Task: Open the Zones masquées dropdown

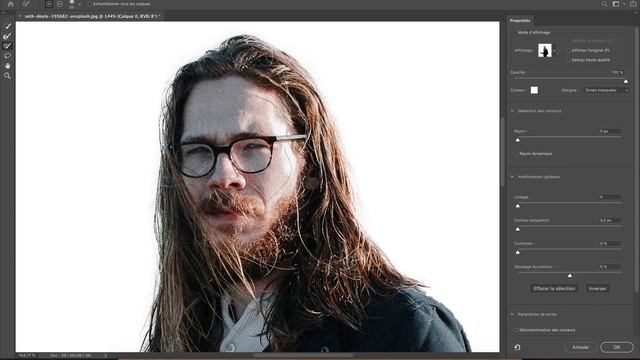Action: click(x=606, y=90)
